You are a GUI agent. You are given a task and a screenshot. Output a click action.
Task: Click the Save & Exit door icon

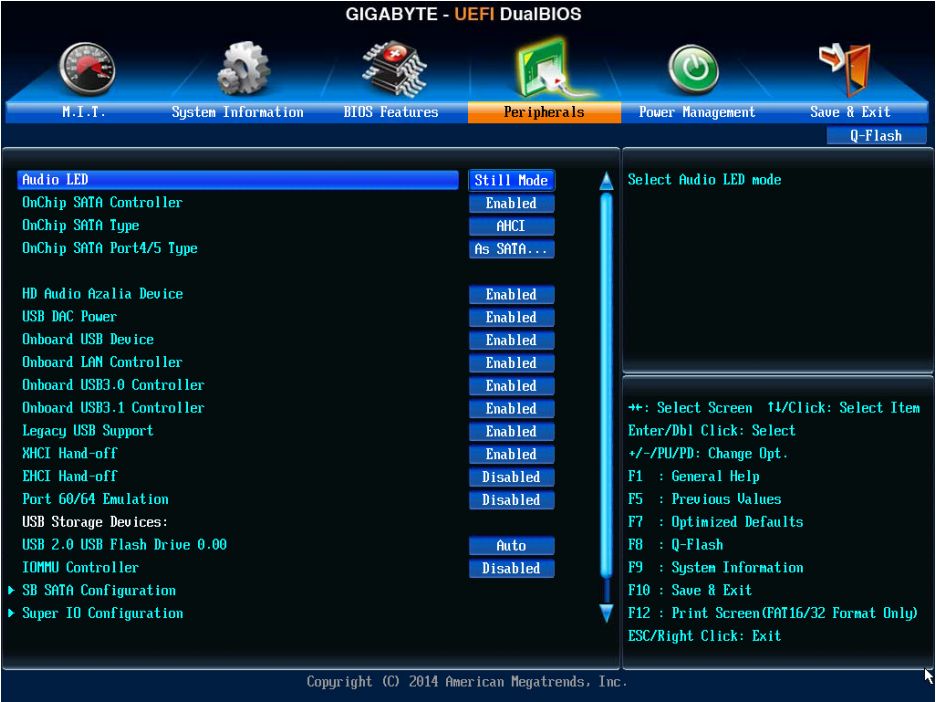coord(845,69)
